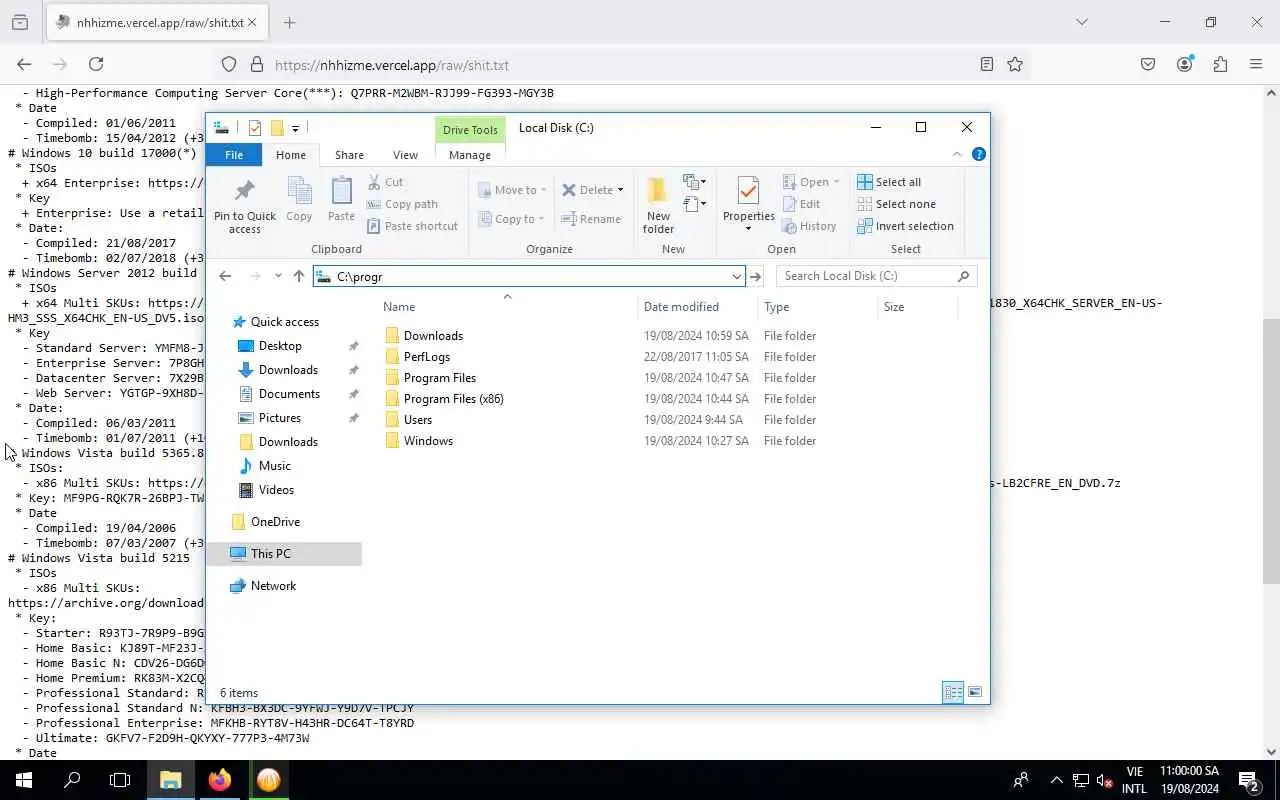
Task: Select the Windows folder
Action: (428, 441)
